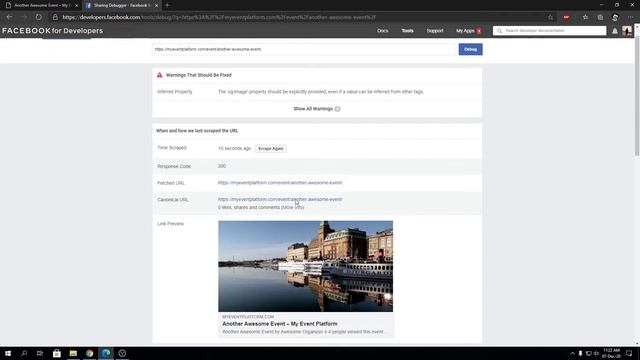Switch to Chrome on the taskbar
Viewport: 640px width, 360px height.
(x=89, y=353)
